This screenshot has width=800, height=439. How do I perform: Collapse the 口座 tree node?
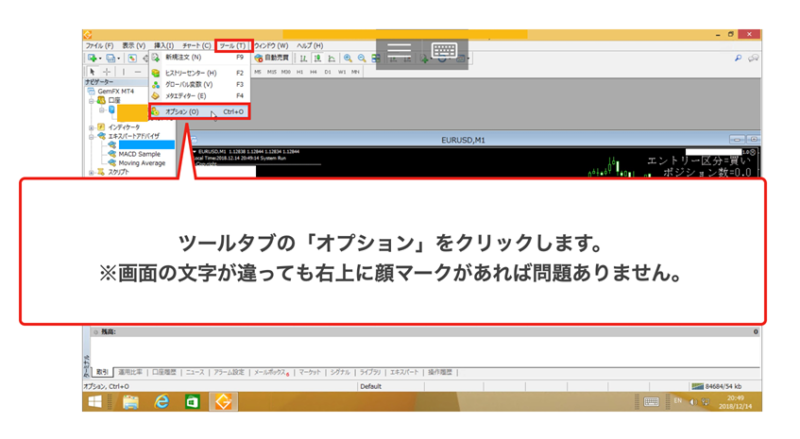point(91,101)
